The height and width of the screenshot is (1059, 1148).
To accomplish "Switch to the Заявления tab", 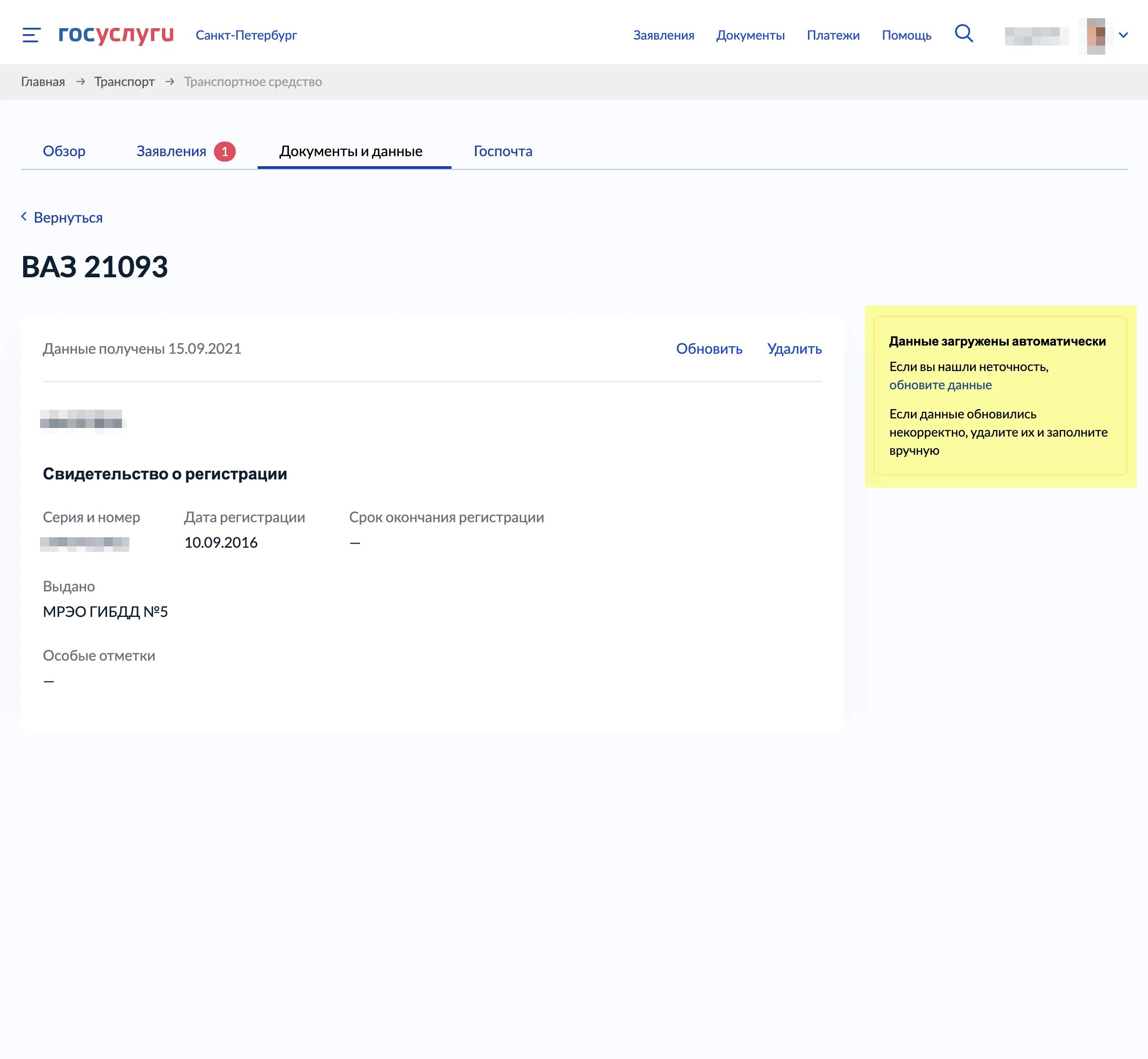I will tap(171, 151).
